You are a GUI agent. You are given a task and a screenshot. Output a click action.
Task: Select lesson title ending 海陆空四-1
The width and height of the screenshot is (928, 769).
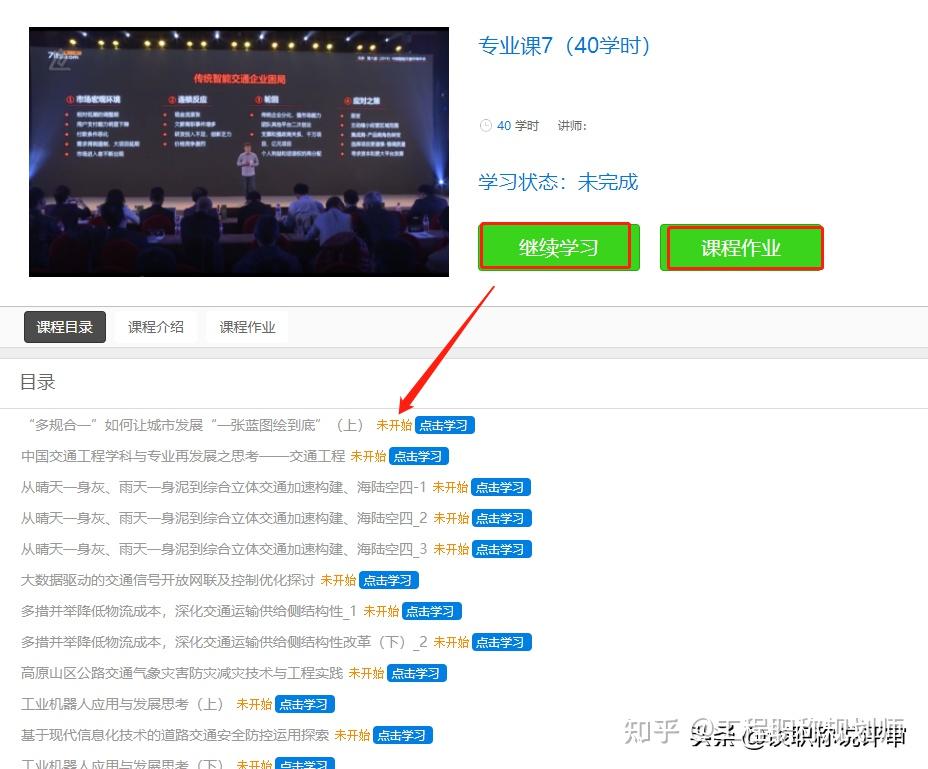[x=224, y=487]
